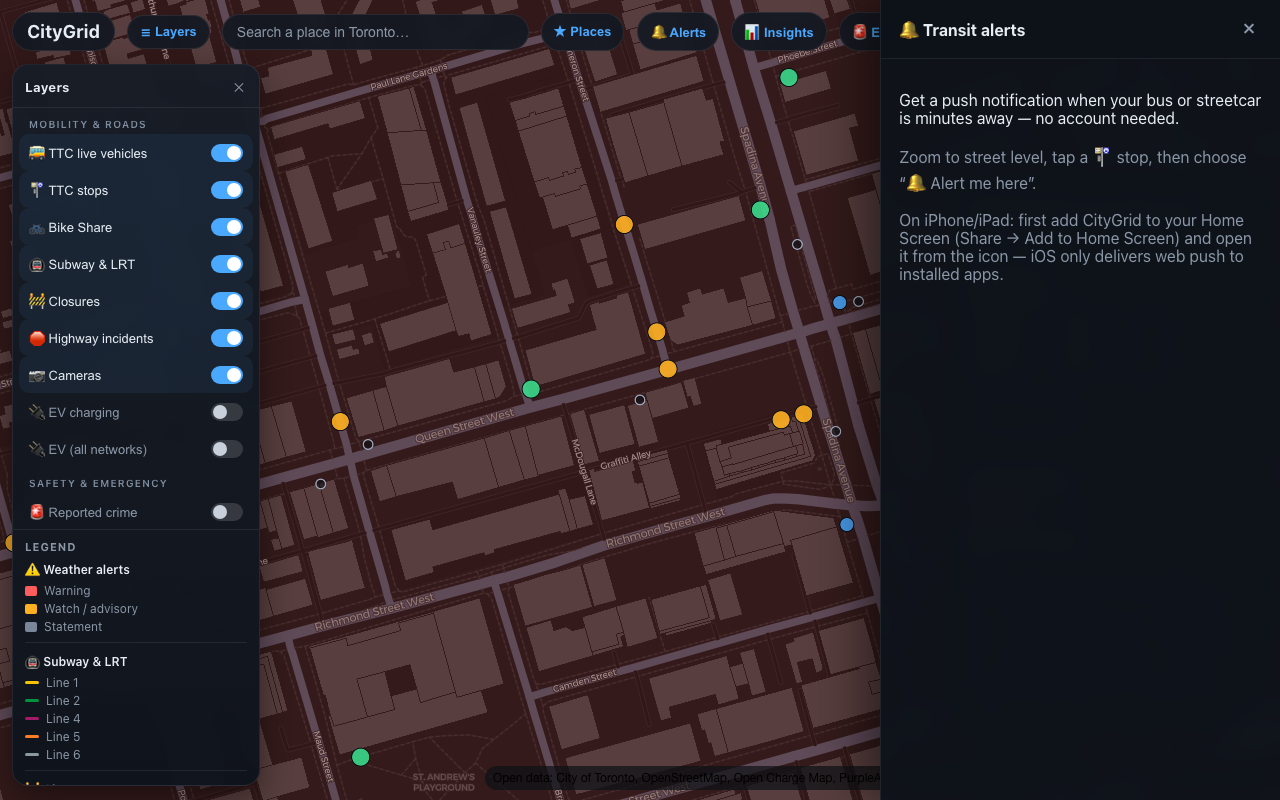Click the chart icon on Insights button
Image resolution: width=1280 pixels, height=800 pixels.
pyautogui.click(x=752, y=32)
